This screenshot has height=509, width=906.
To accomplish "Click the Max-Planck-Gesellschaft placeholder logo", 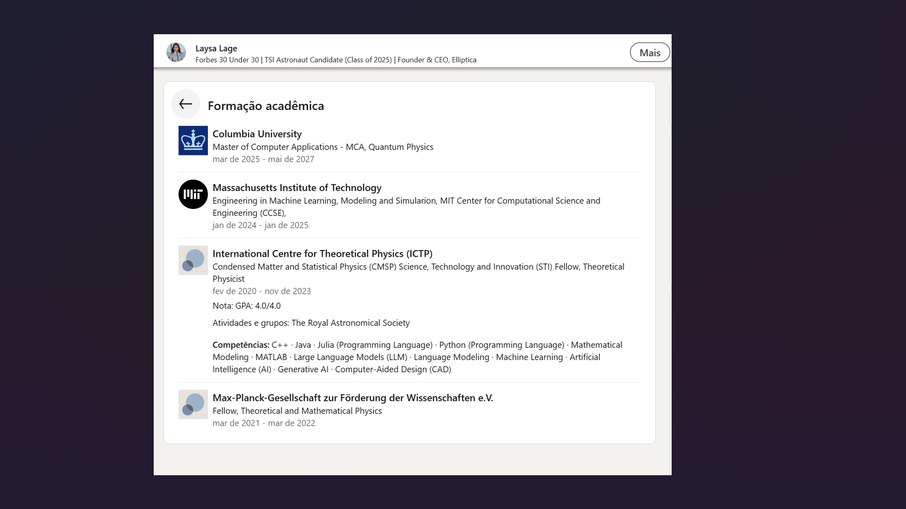I will pyautogui.click(x=193, y=404).
